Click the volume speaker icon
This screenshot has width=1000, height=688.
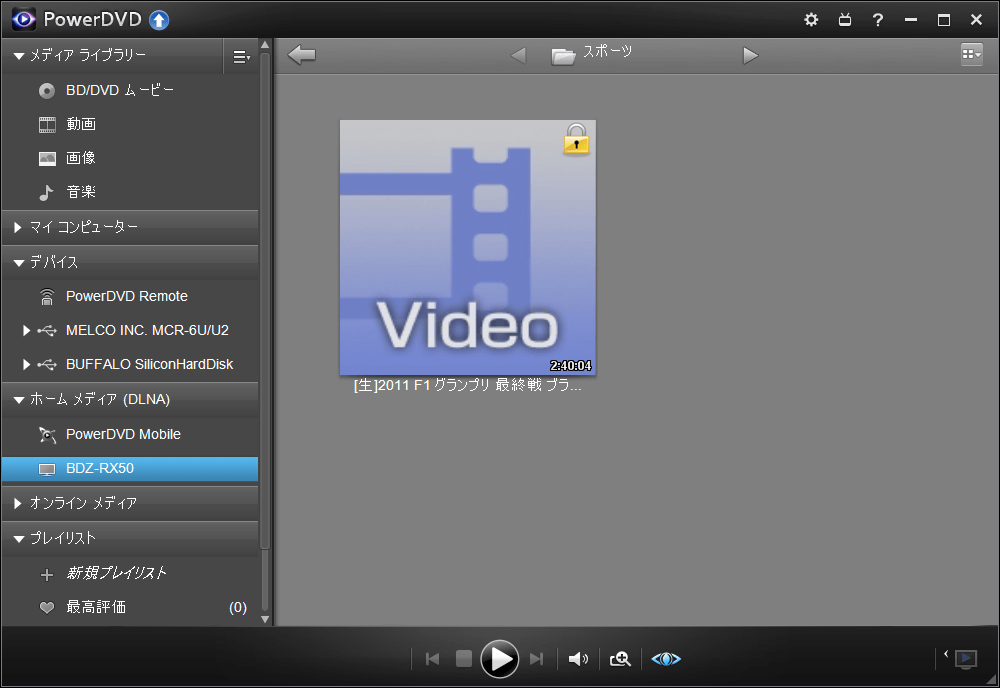click(x=578, y=659)
